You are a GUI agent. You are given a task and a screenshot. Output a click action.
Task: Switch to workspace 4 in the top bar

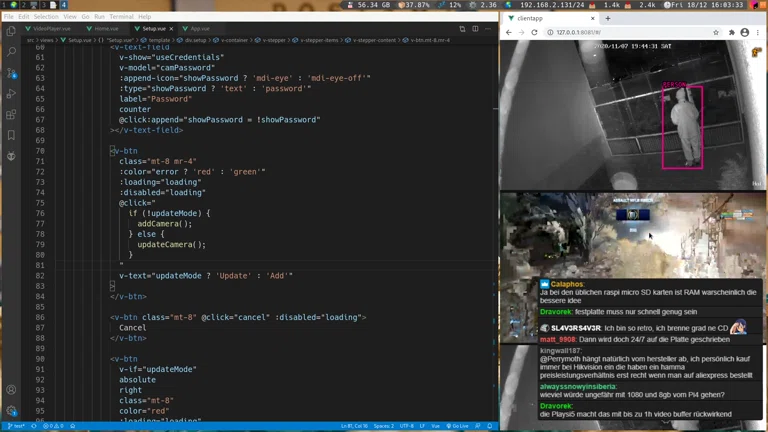tap(64, 5)
